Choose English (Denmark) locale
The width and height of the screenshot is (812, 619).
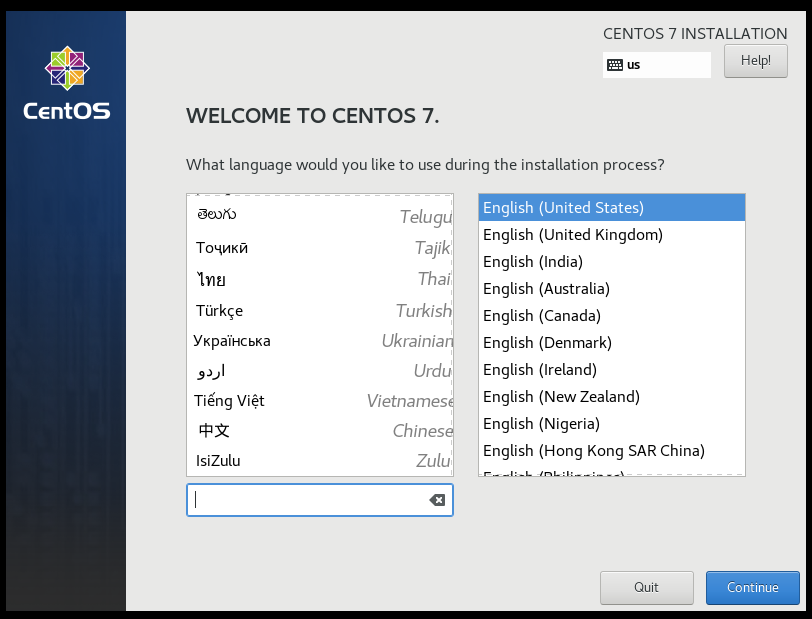(x=612, y=342)
